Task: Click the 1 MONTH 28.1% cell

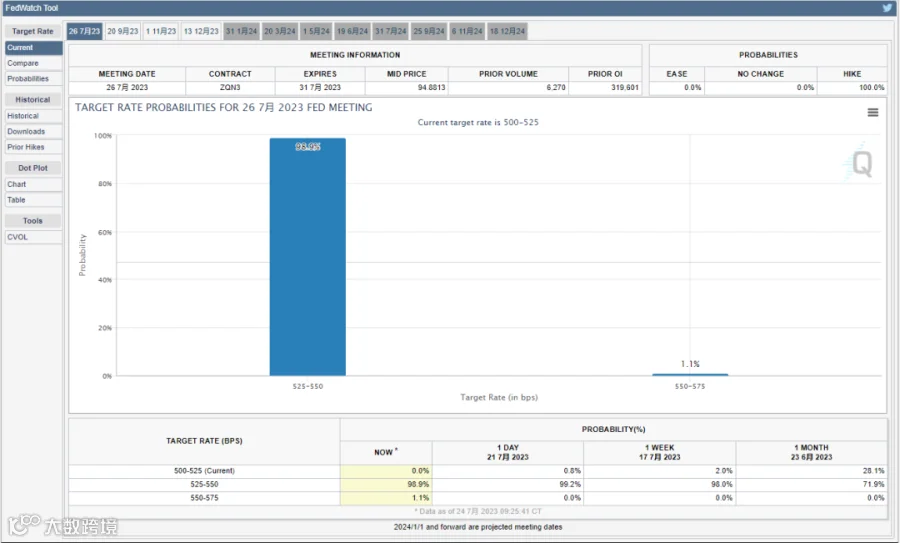Action: pos(812,471)
